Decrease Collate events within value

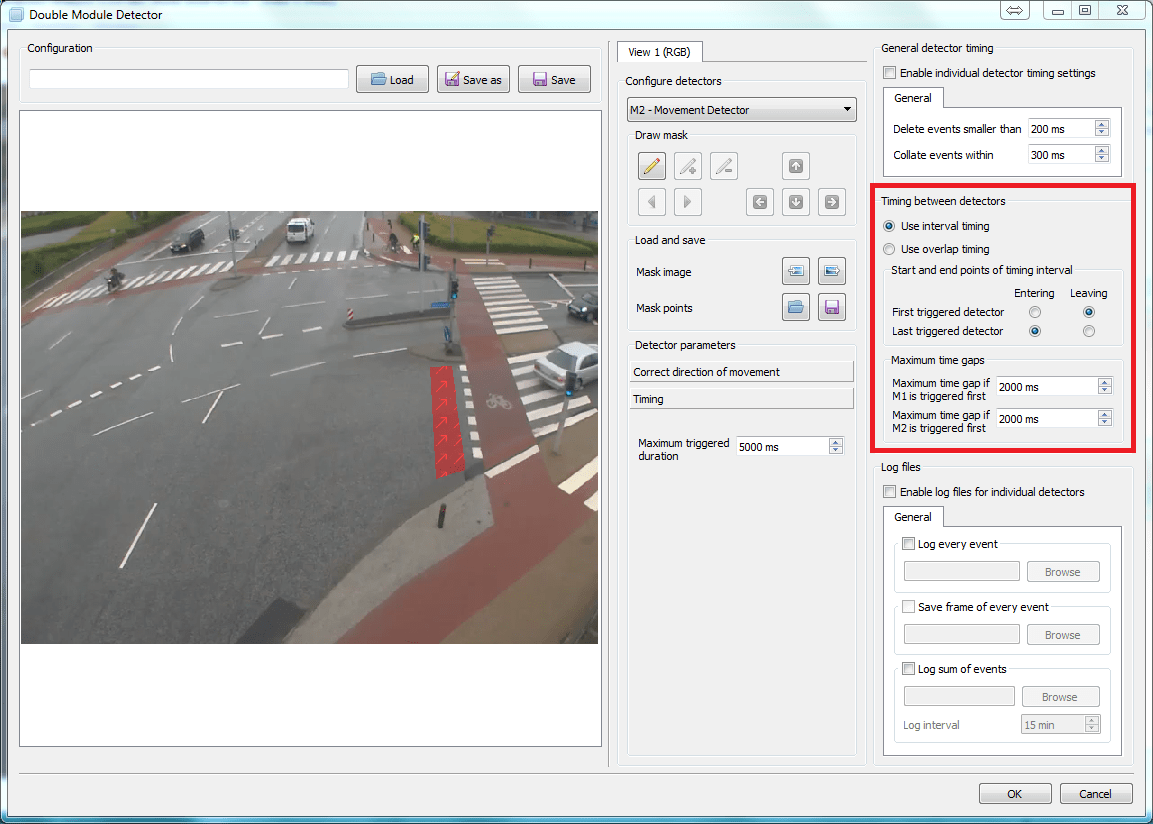click(x=1102, y=158)
